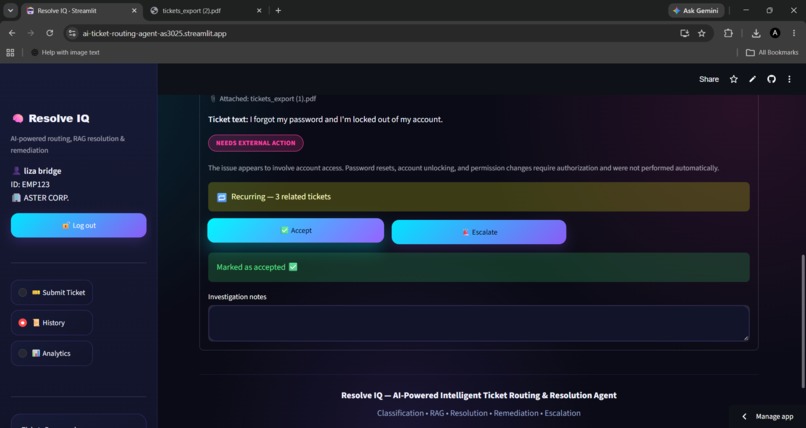
Task: Open the browser downloads panel
Action: pyautogui.click(x=756, y=33)
